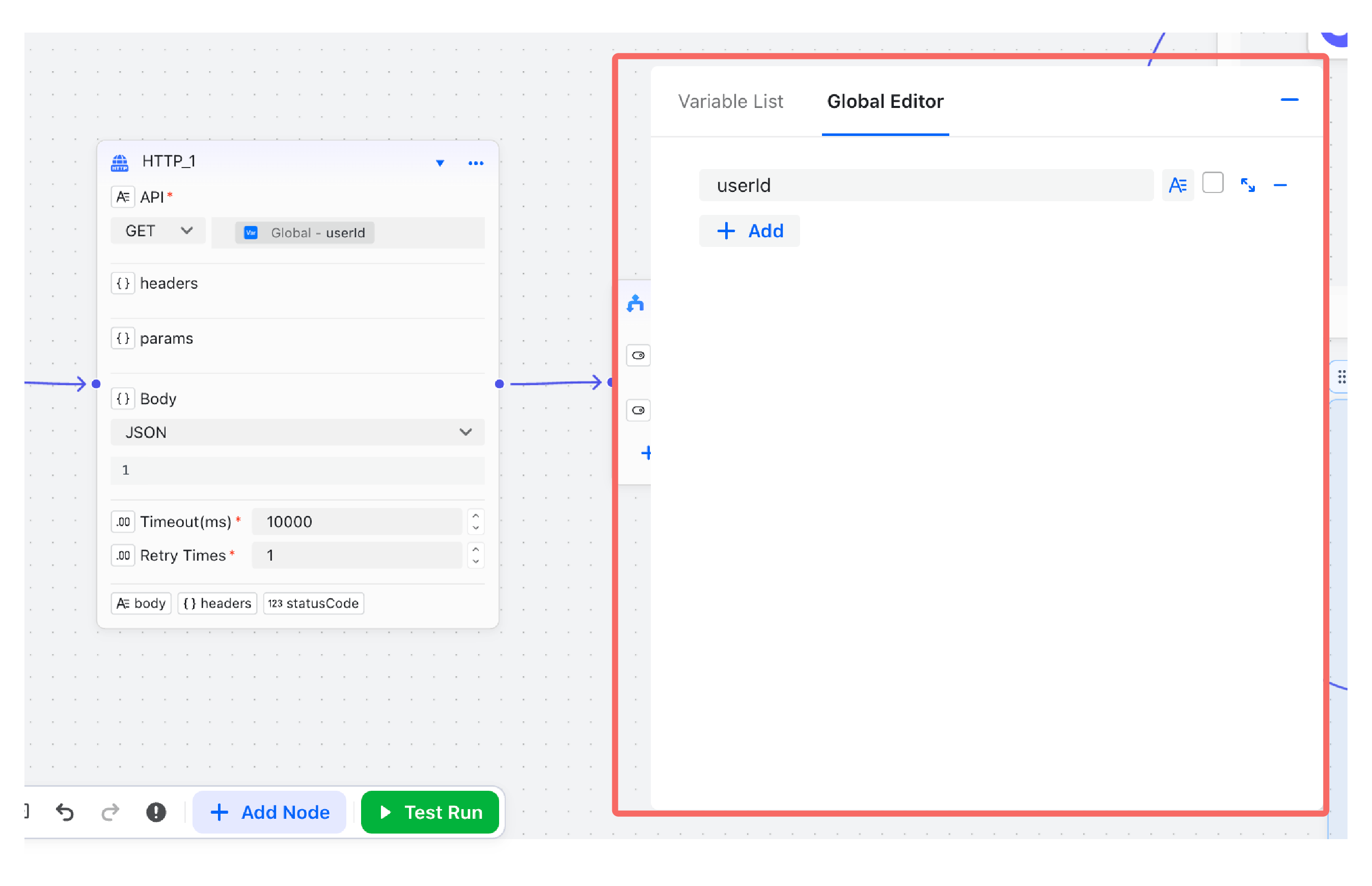Switch to Variable List tab
Image resolution: width=1372 pixels, height=886 pixels.
(x=730, y=101)
